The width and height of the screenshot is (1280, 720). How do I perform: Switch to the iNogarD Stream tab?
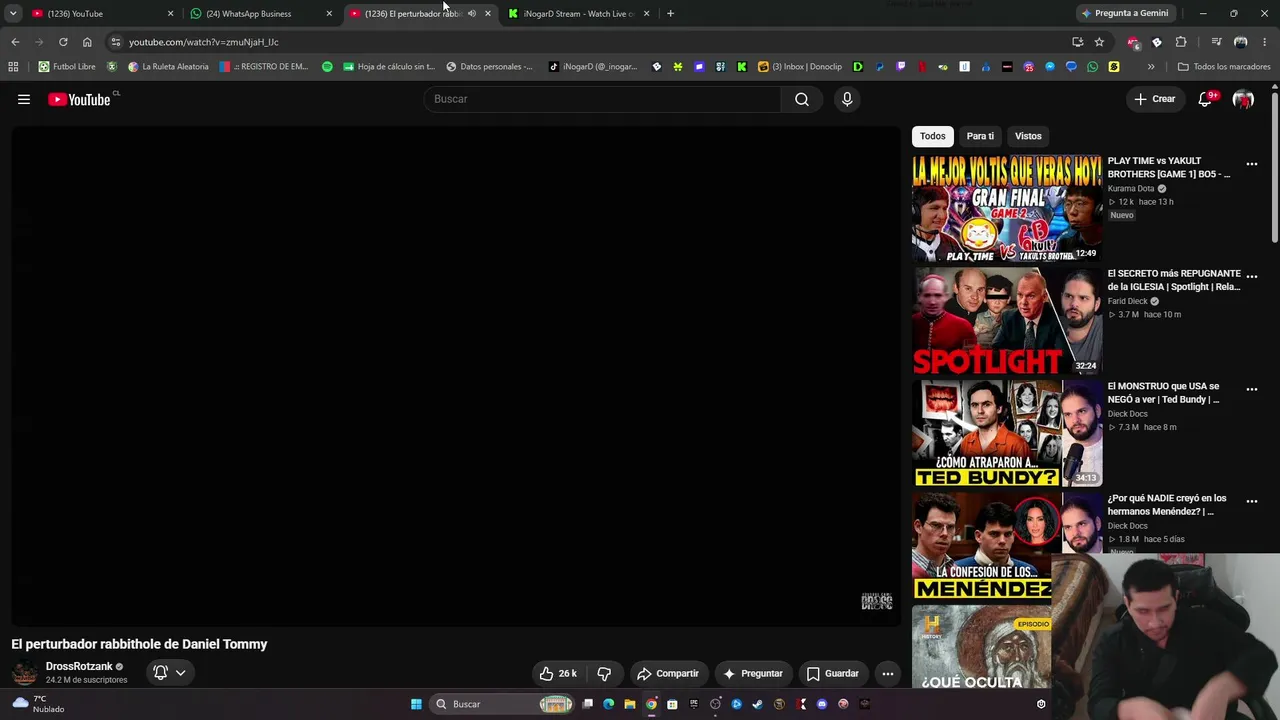[x=578, y=14]
